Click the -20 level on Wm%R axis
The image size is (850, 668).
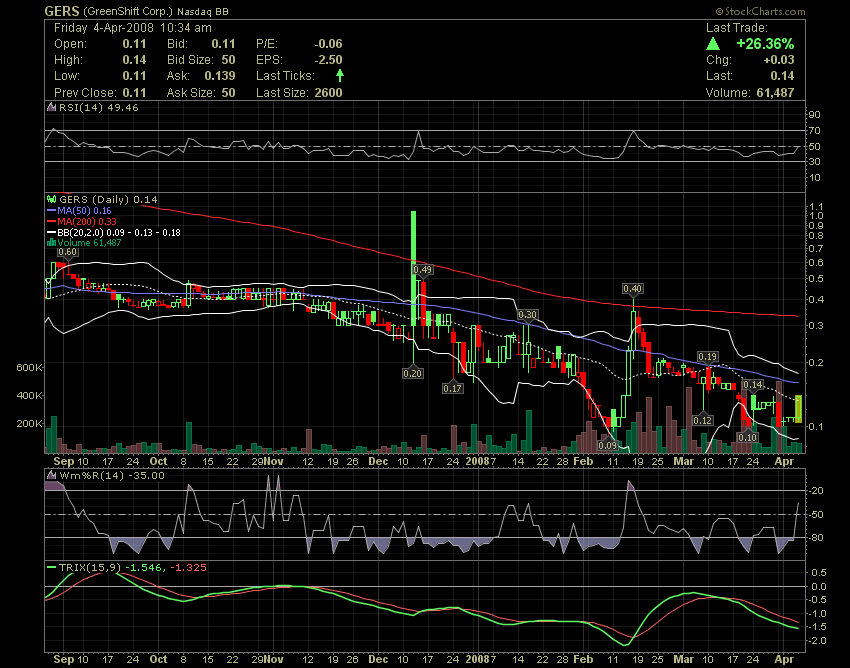pos(816,491)
